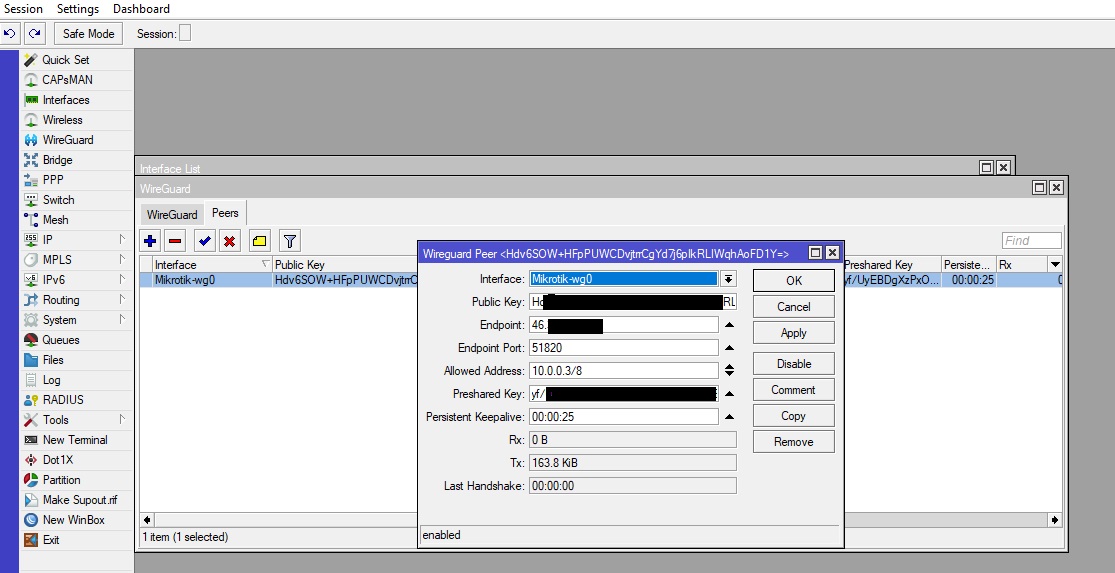Viewport: 1115px width, 573px height.
Task: Click Allowed Address up/down arrows
Action: [x=729, y=370]
